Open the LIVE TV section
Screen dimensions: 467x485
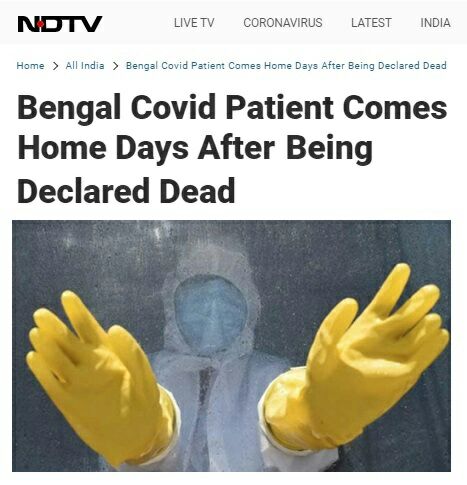point(194,23)
